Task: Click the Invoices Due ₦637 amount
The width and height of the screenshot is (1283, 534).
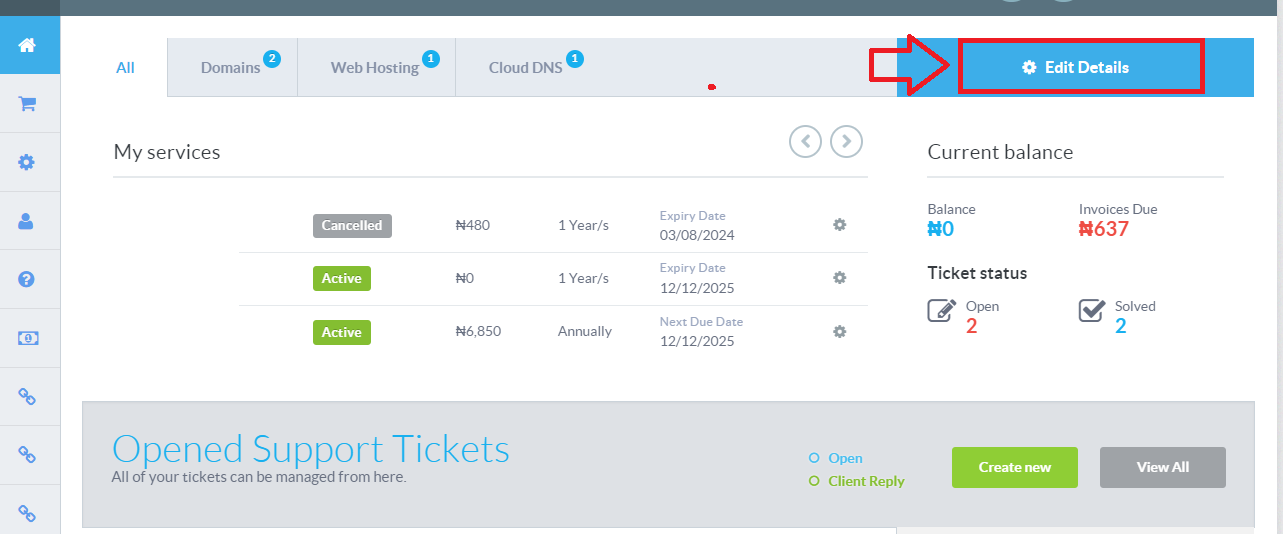Action: (1103, 229)
